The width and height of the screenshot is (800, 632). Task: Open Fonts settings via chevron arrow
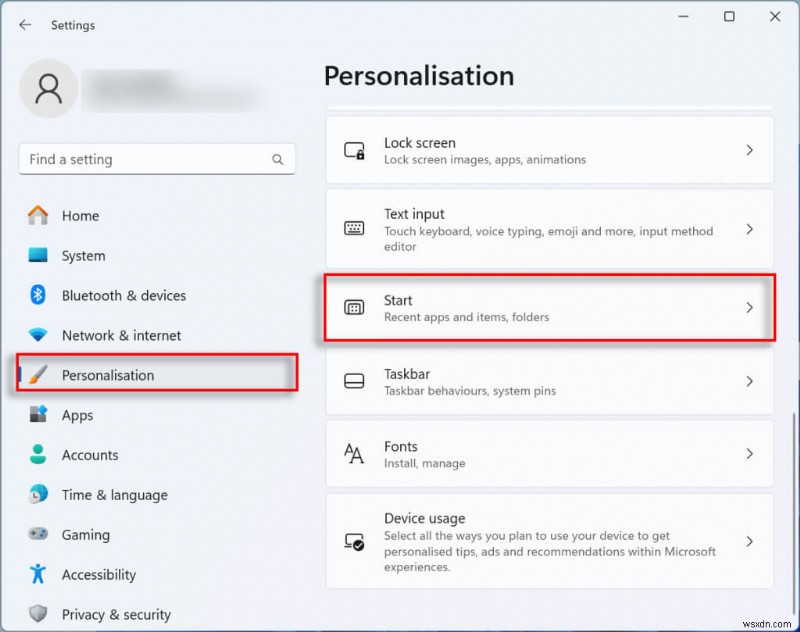[749, 453]
